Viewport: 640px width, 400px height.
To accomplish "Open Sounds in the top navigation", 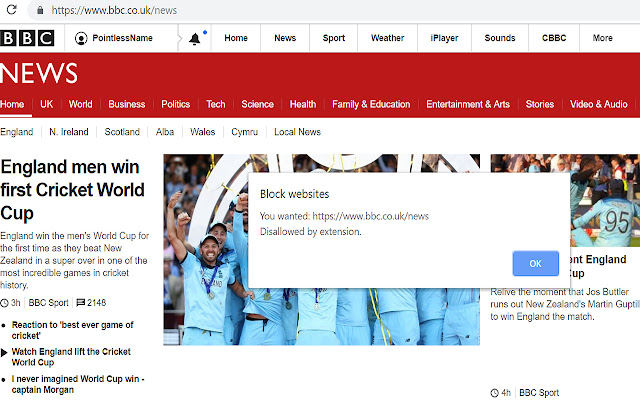I will [x=500, y=38].
